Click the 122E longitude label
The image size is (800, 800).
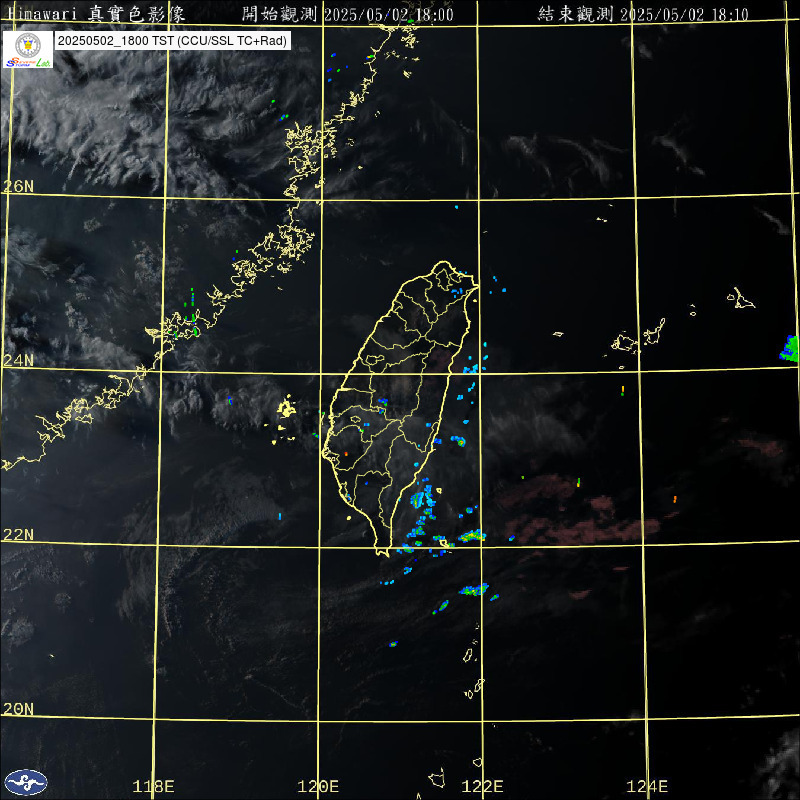(483, 786)
